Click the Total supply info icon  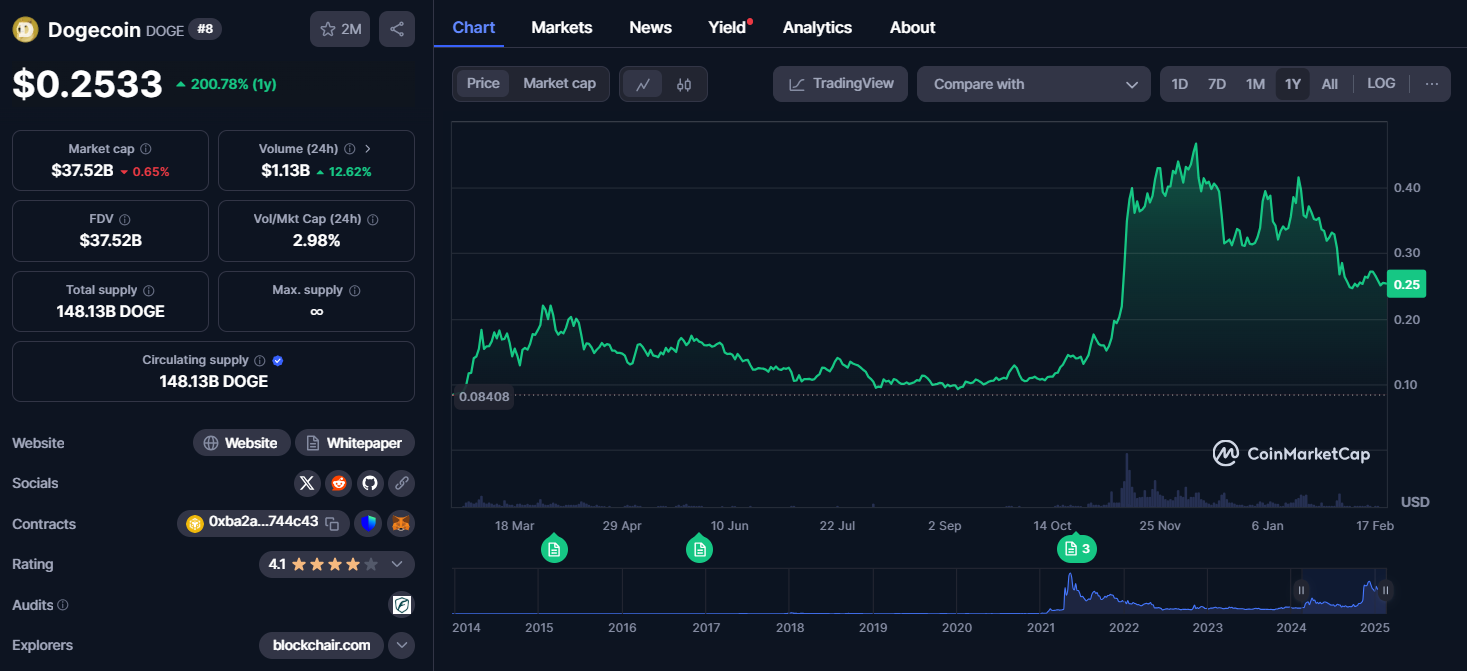[x=149, y=290]
